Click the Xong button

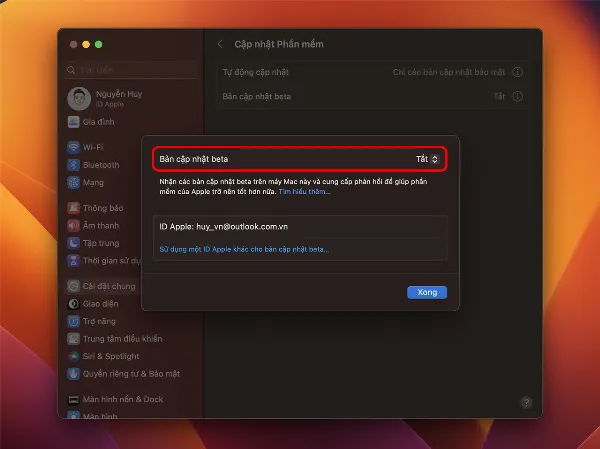[427, 292]
